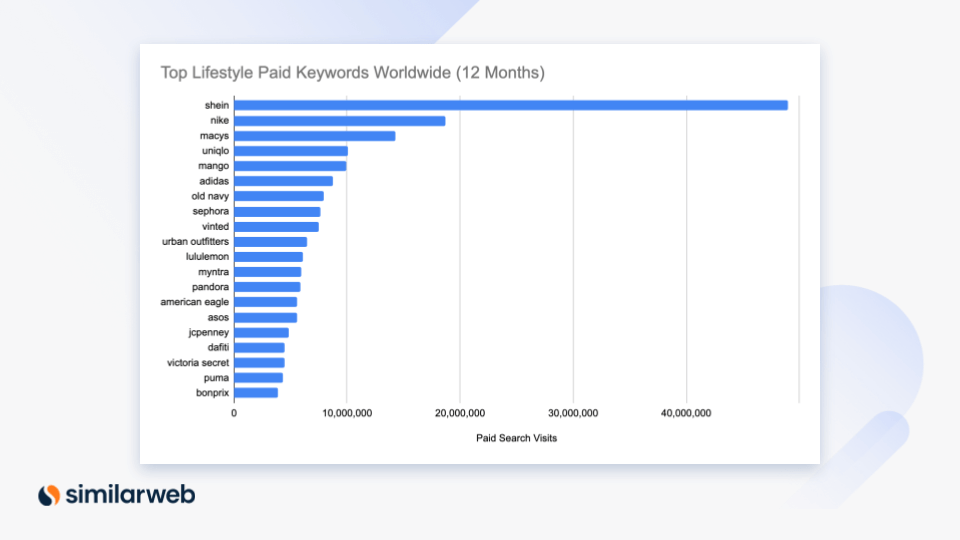Click the '0' axis tick label
This screenshot has height=540, width=960.
click(x=234, y=413)
